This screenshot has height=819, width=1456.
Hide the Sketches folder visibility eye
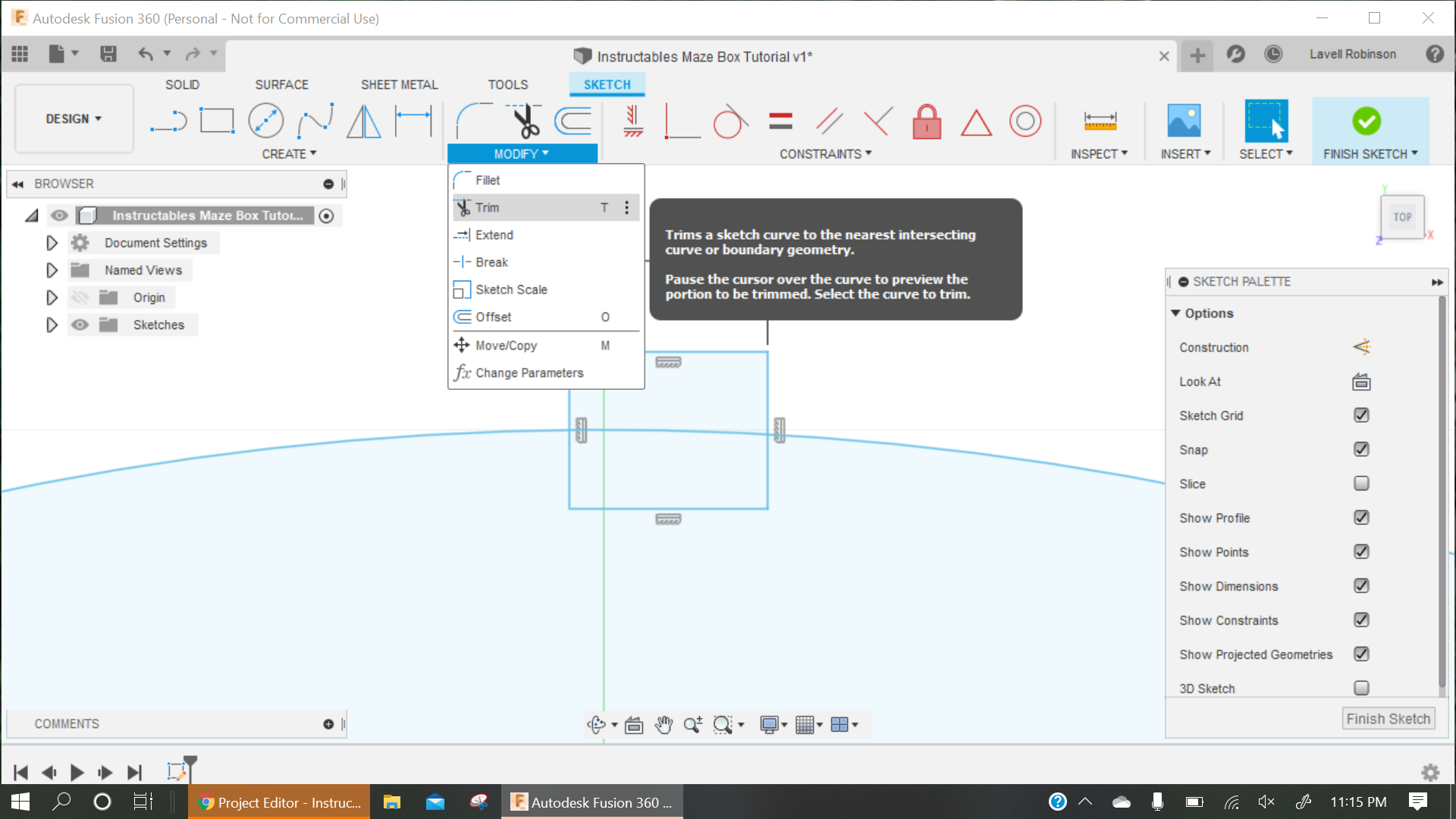(80, 325)
